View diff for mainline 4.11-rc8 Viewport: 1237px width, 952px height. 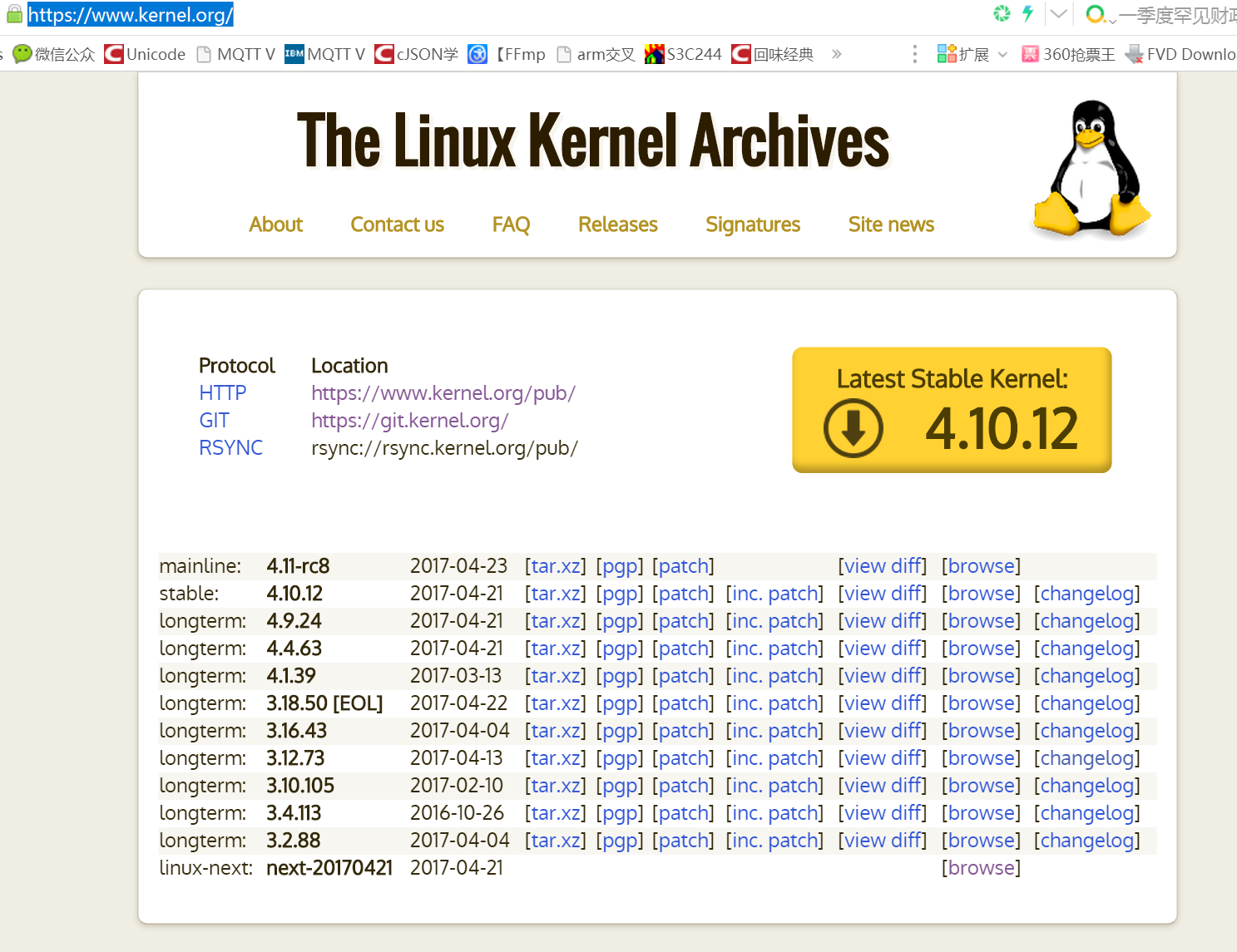click(883, 566)
